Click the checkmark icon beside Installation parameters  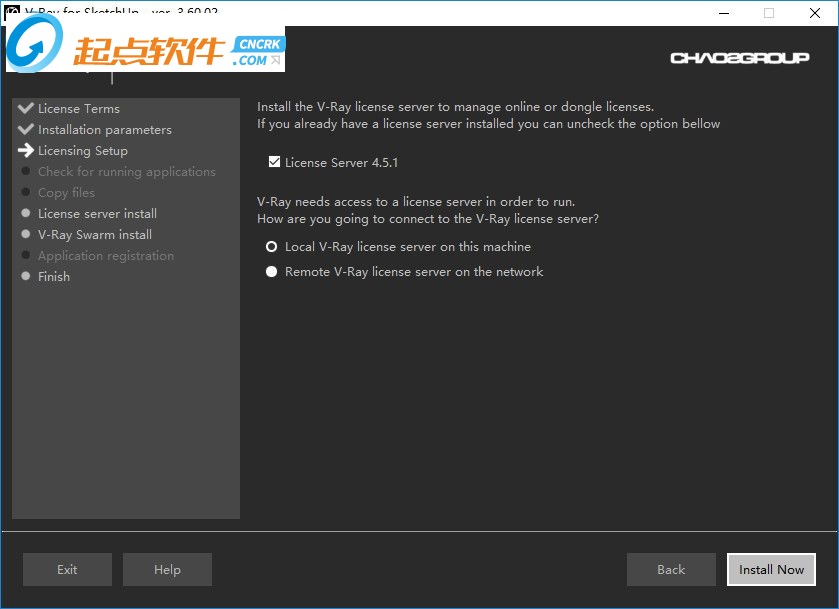click(x=26, y=129)
